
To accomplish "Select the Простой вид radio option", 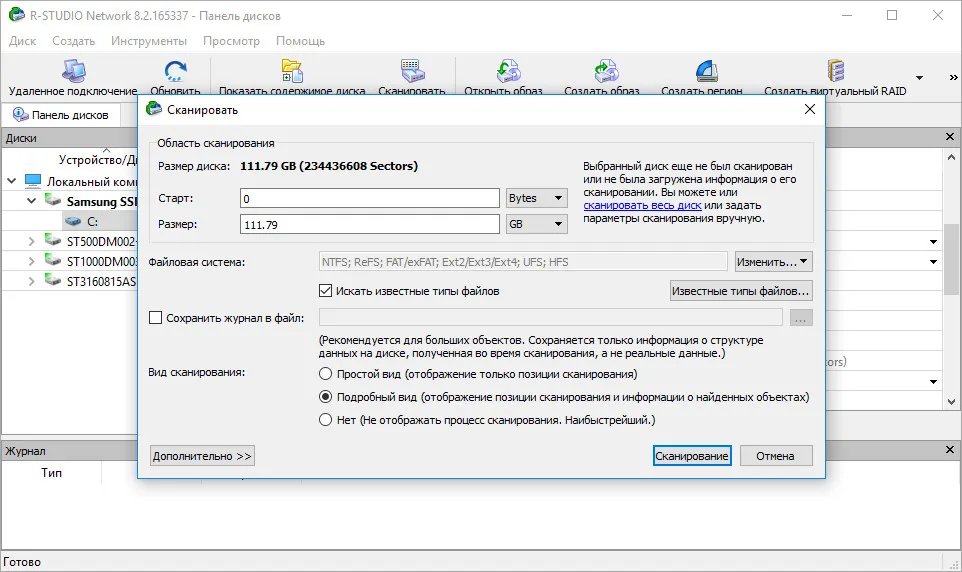I will point(326,374).
